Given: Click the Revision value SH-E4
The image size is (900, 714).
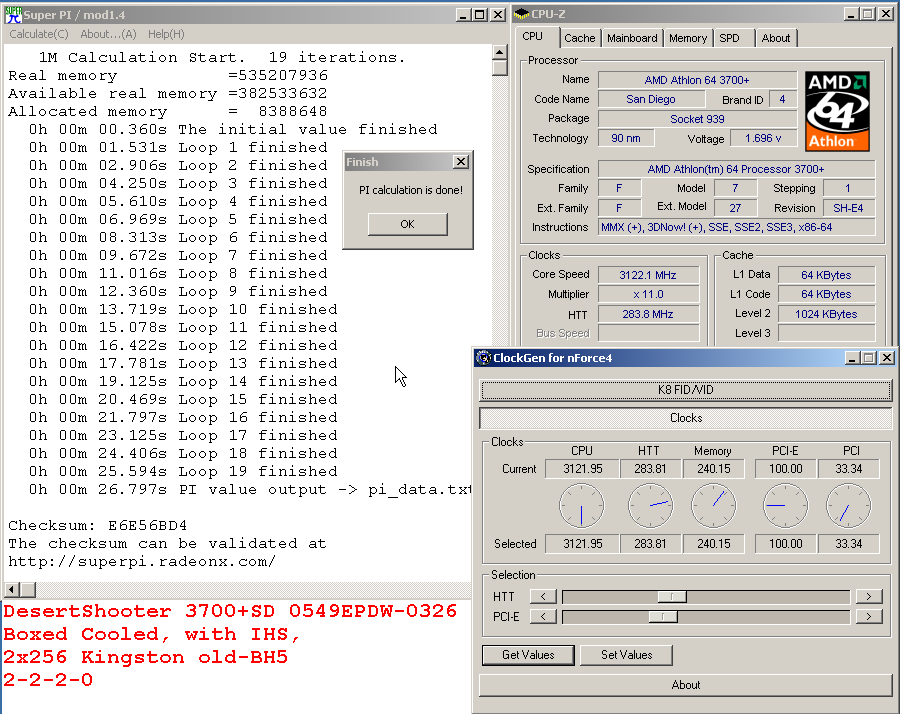Looking at the screenshot, I should click(848, 208).
